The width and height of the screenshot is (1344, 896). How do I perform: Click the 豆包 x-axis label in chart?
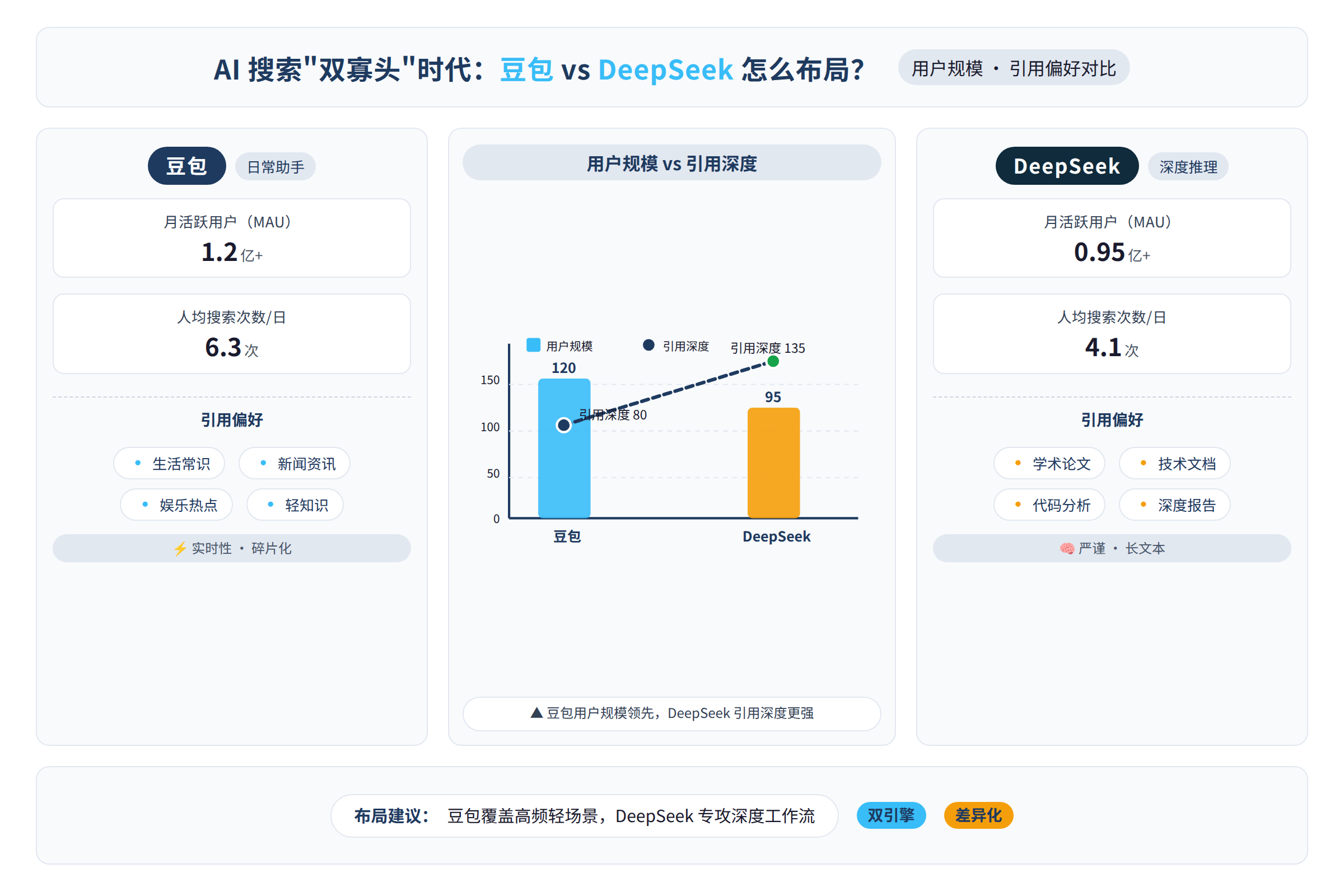point(567,536)
